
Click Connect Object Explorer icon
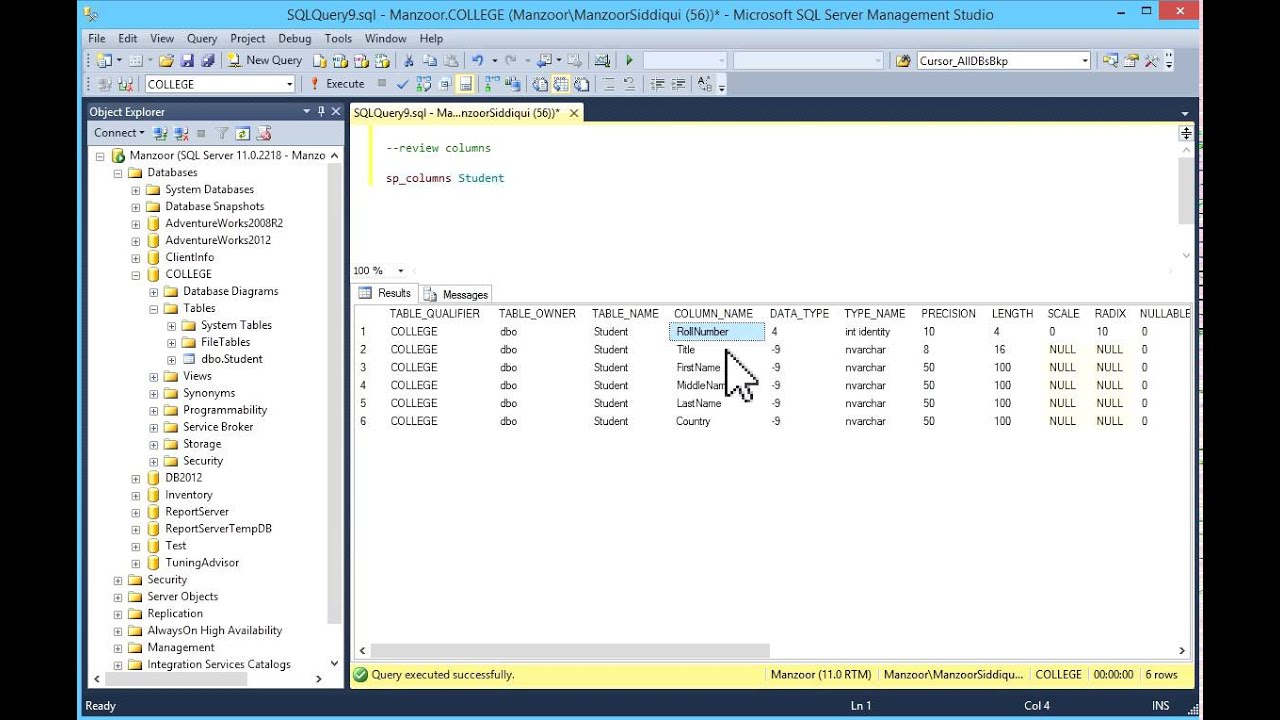tap(162, 133)
